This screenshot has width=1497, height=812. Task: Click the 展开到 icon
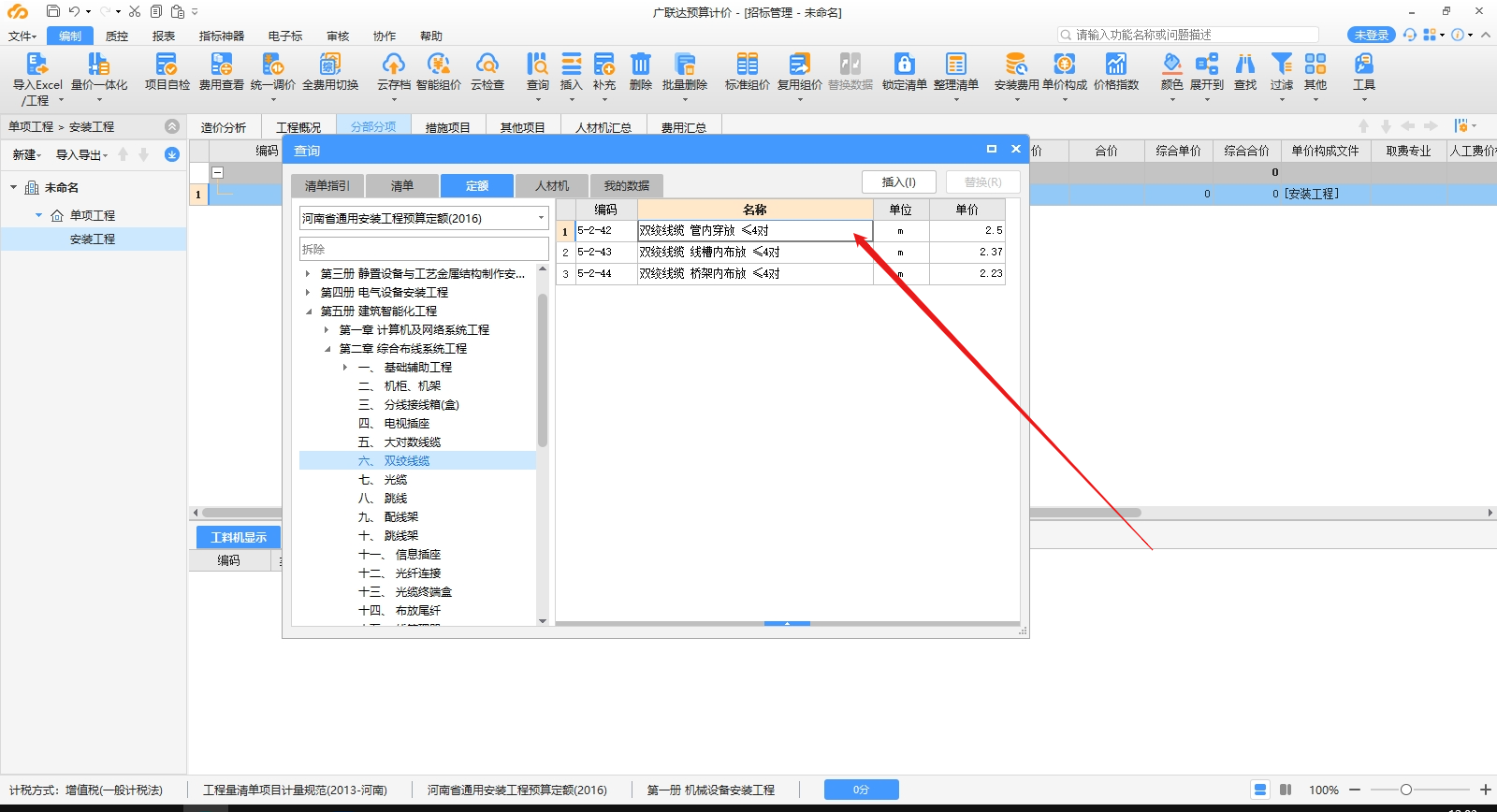click(1207, 64)
